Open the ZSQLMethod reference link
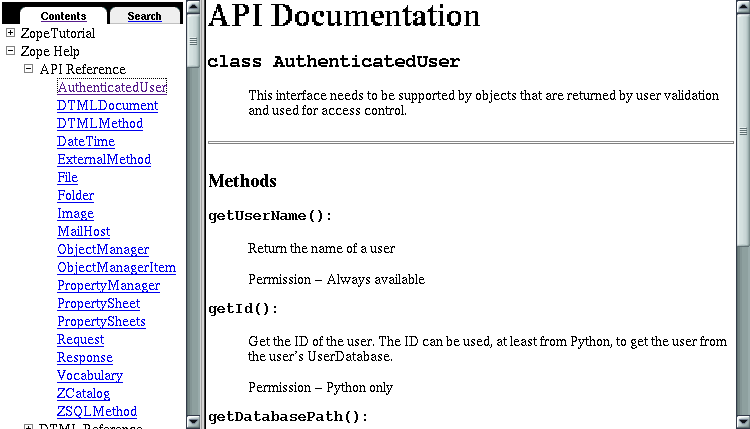The width and height of the screenshot is (750, 429). [97, 412]
